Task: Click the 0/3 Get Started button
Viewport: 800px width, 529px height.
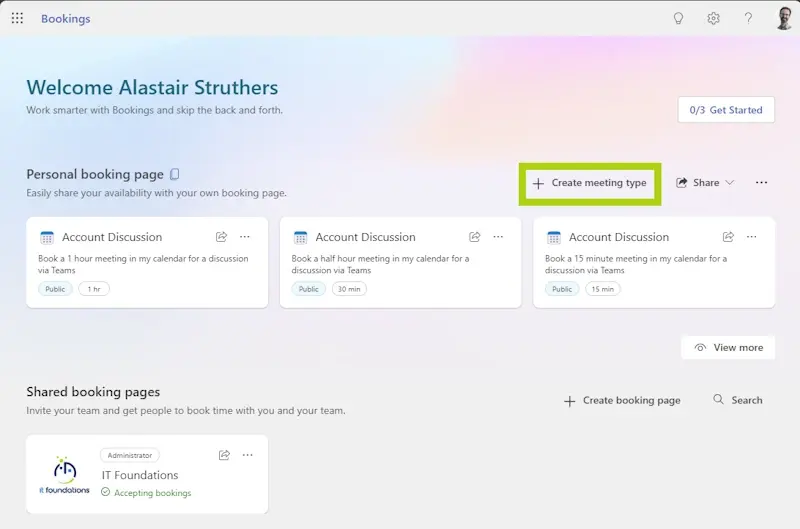Action: (726, 110)
